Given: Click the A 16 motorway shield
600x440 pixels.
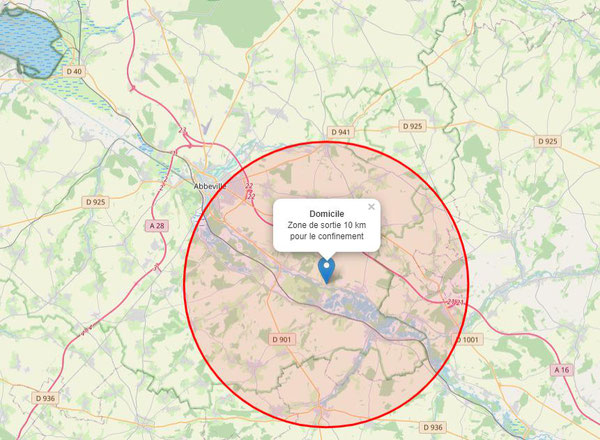Looking at the screenshot, I should 562,370.
